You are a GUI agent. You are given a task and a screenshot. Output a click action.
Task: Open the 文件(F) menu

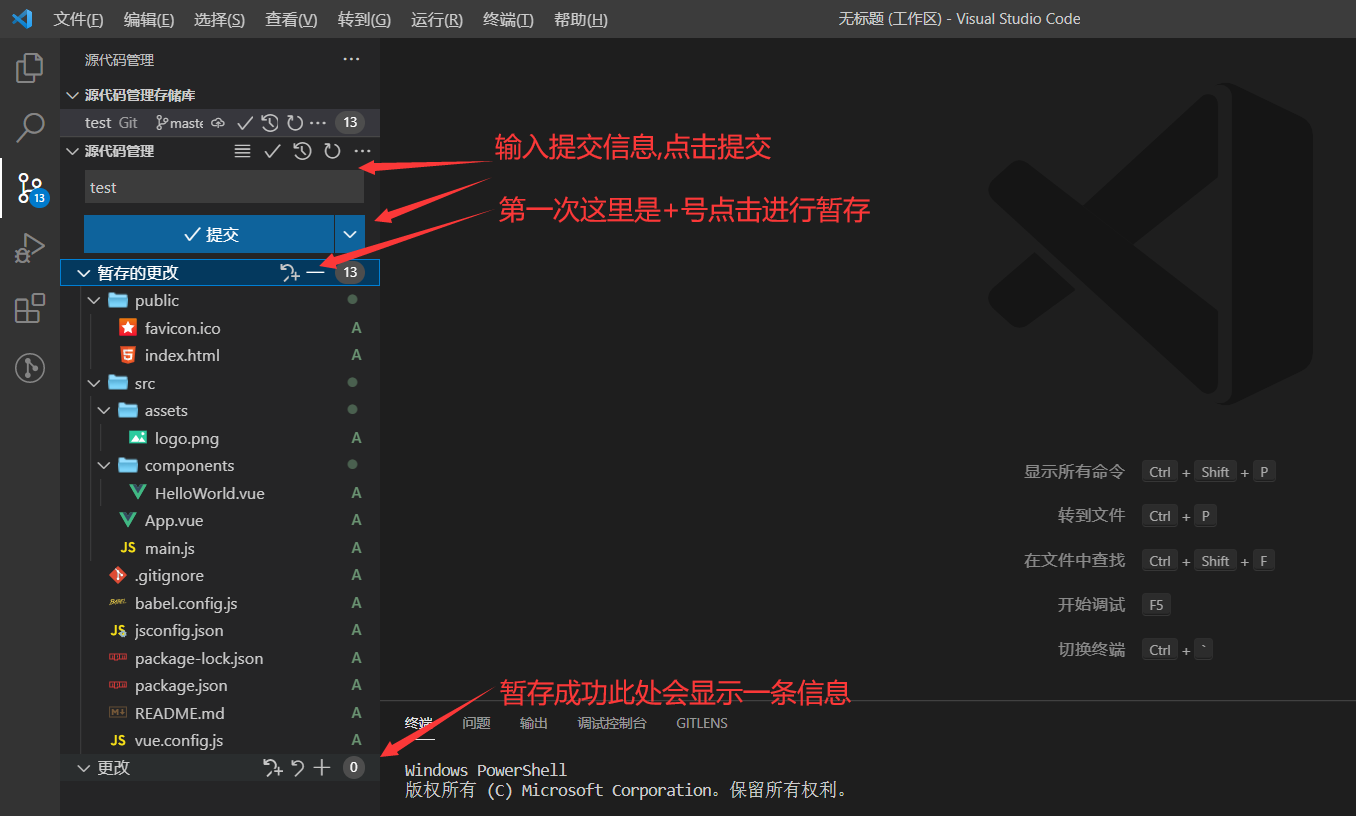(x=78, y=19)
